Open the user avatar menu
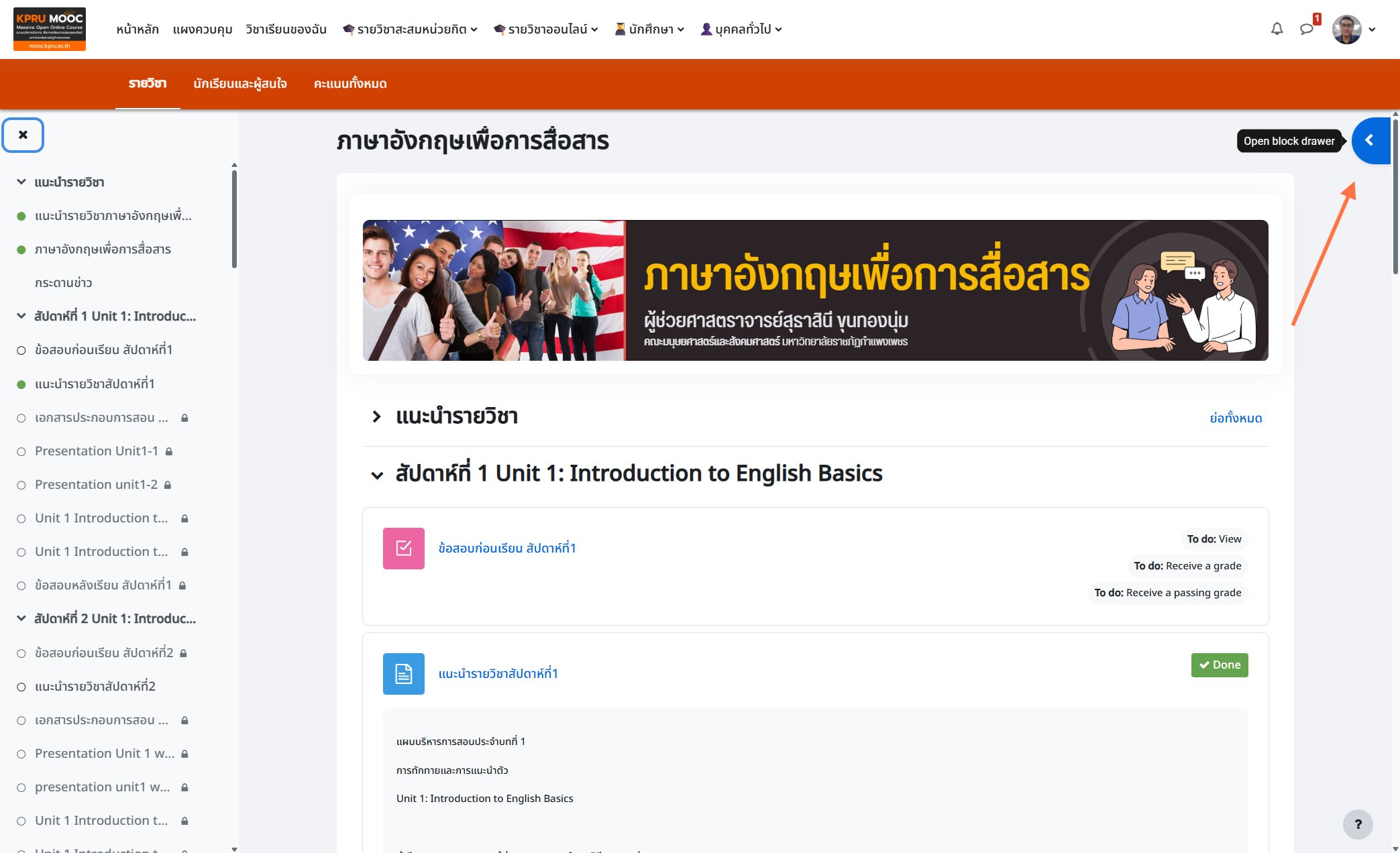1400x853 pixels. (1354, 29)
